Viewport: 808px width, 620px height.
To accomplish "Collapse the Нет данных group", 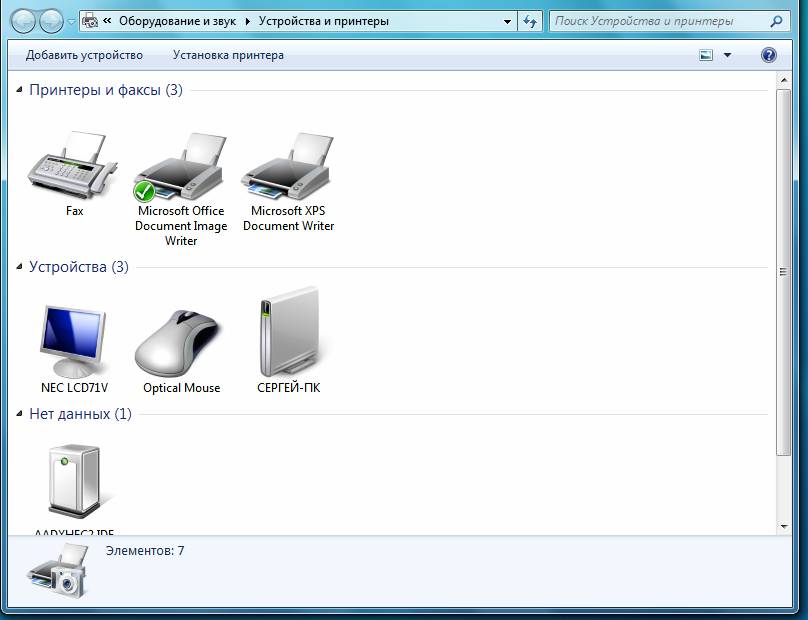I will tap(20, 414).
